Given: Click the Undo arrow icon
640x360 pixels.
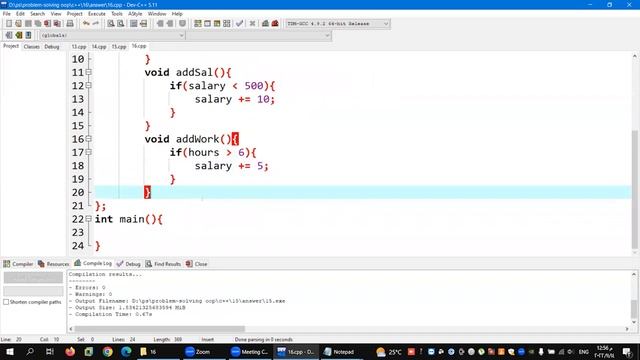Looking at the screenshot, I should (86, 24).
